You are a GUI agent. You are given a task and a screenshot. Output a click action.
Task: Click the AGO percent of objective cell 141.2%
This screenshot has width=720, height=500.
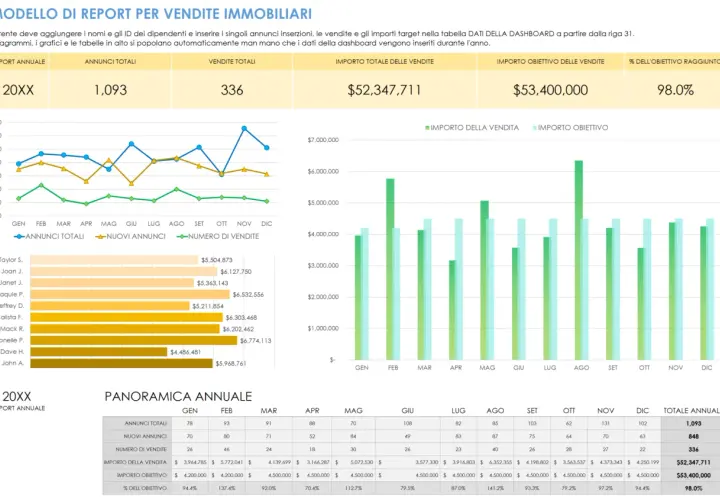495,488
